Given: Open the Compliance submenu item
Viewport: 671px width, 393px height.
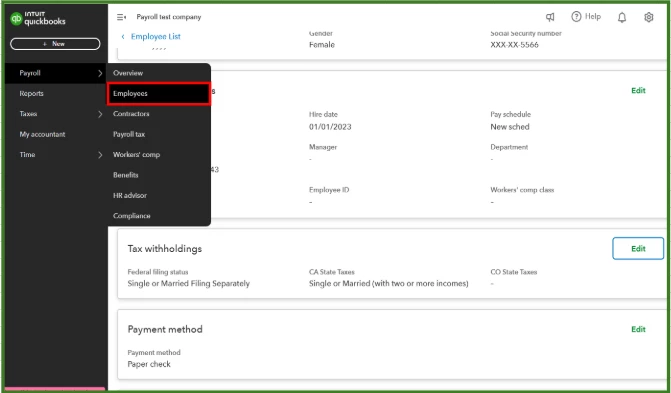Looking at the screenshot, I should (x=132, y=216).
